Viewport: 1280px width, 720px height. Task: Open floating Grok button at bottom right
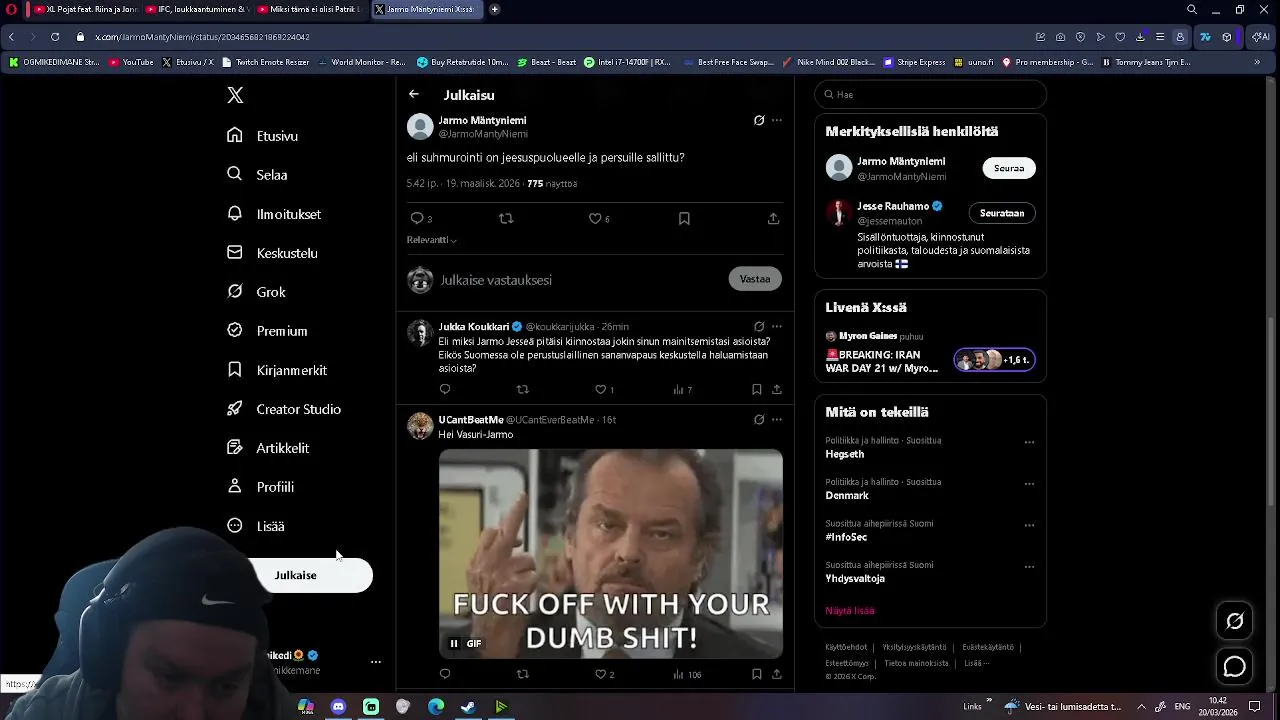(x=1235, y=621)
